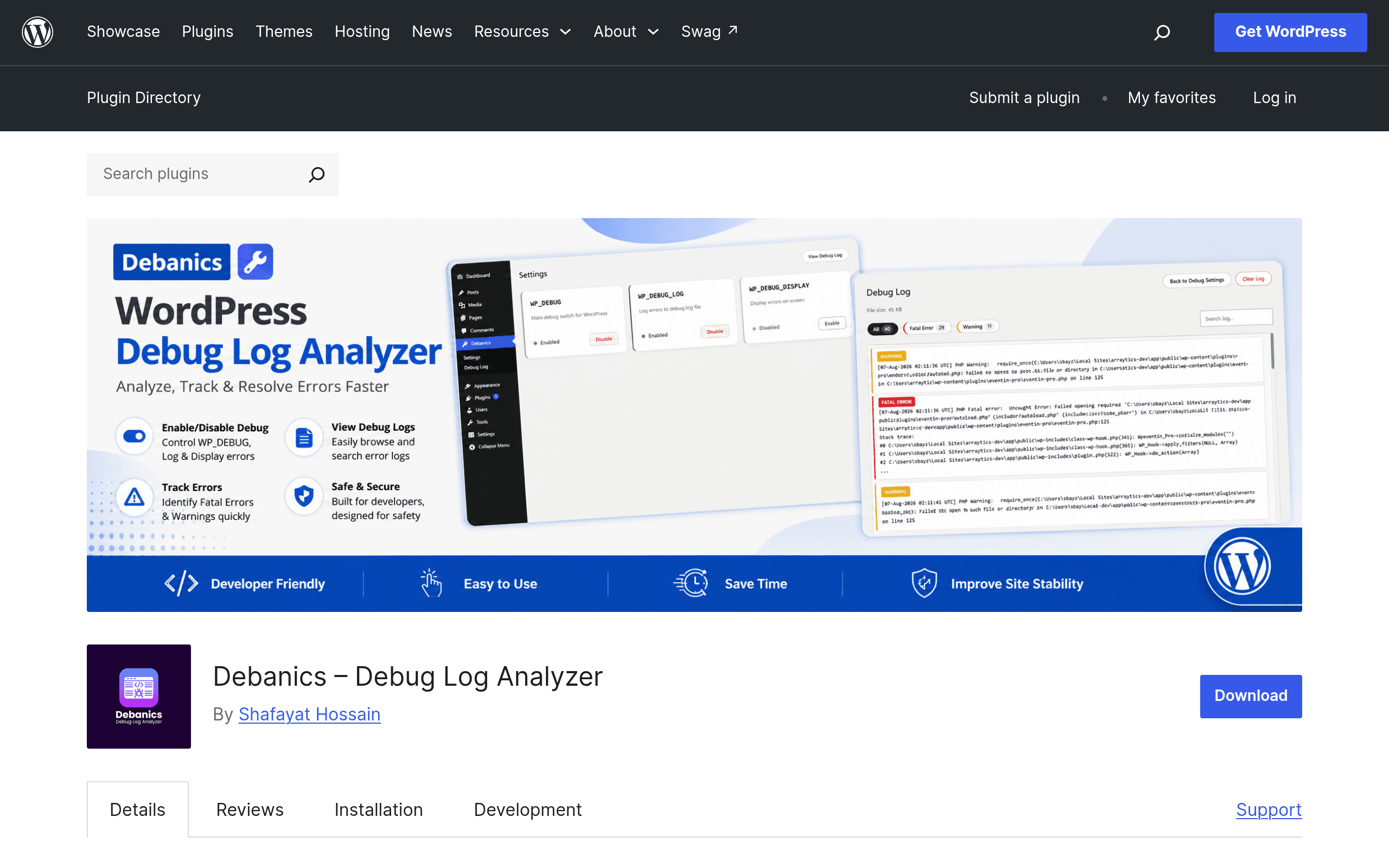
Task: Click the Debanics plugin icon thumbnail
Action: pyautogui.click(x=139, y=696)
